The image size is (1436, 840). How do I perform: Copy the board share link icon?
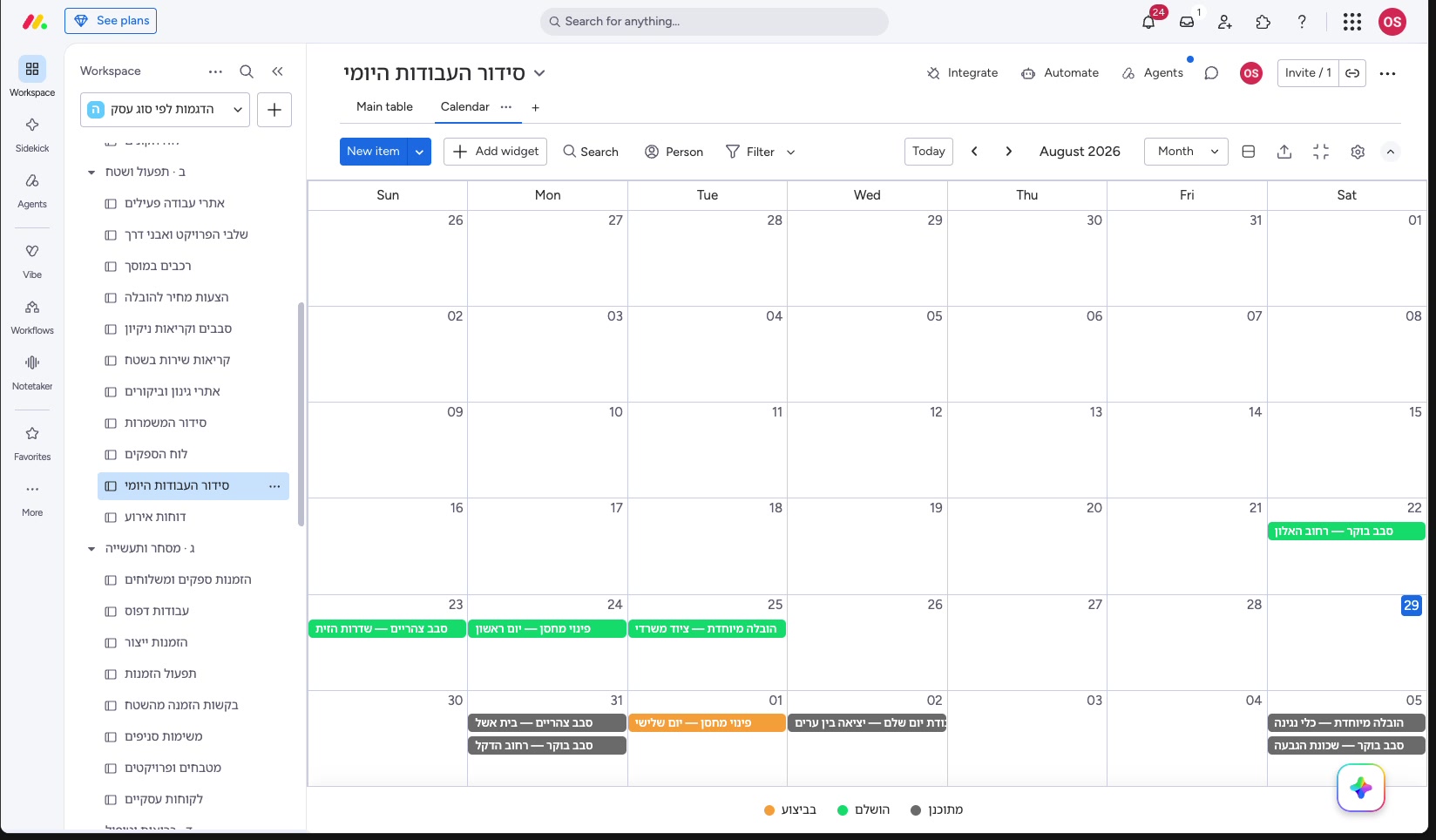tap(1352, 73)
